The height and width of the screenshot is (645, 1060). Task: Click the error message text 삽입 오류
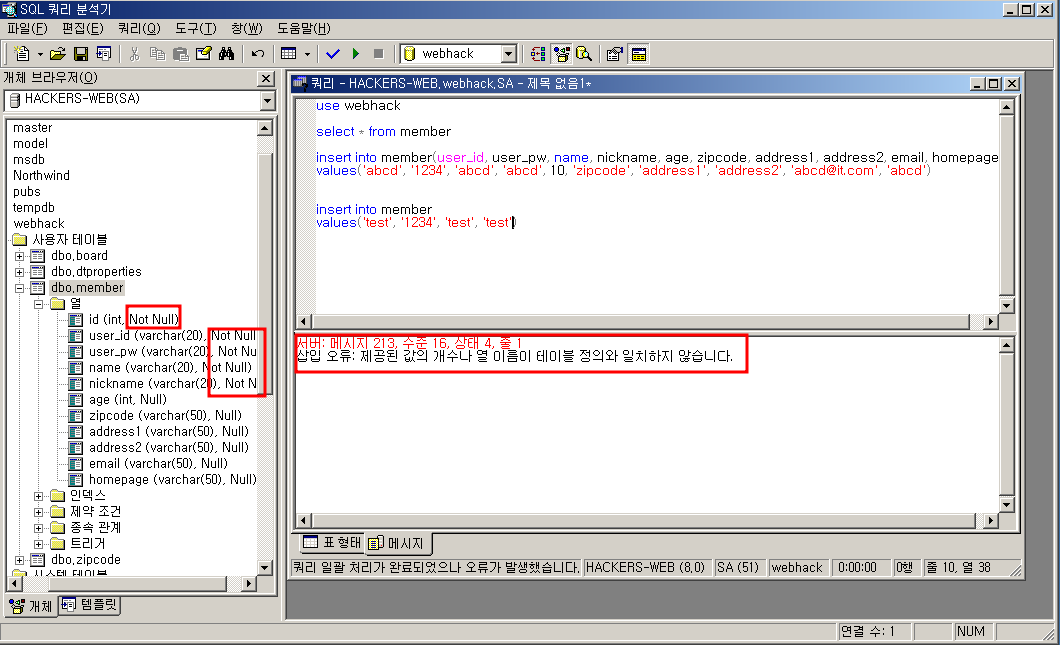(x=514, y=356)
